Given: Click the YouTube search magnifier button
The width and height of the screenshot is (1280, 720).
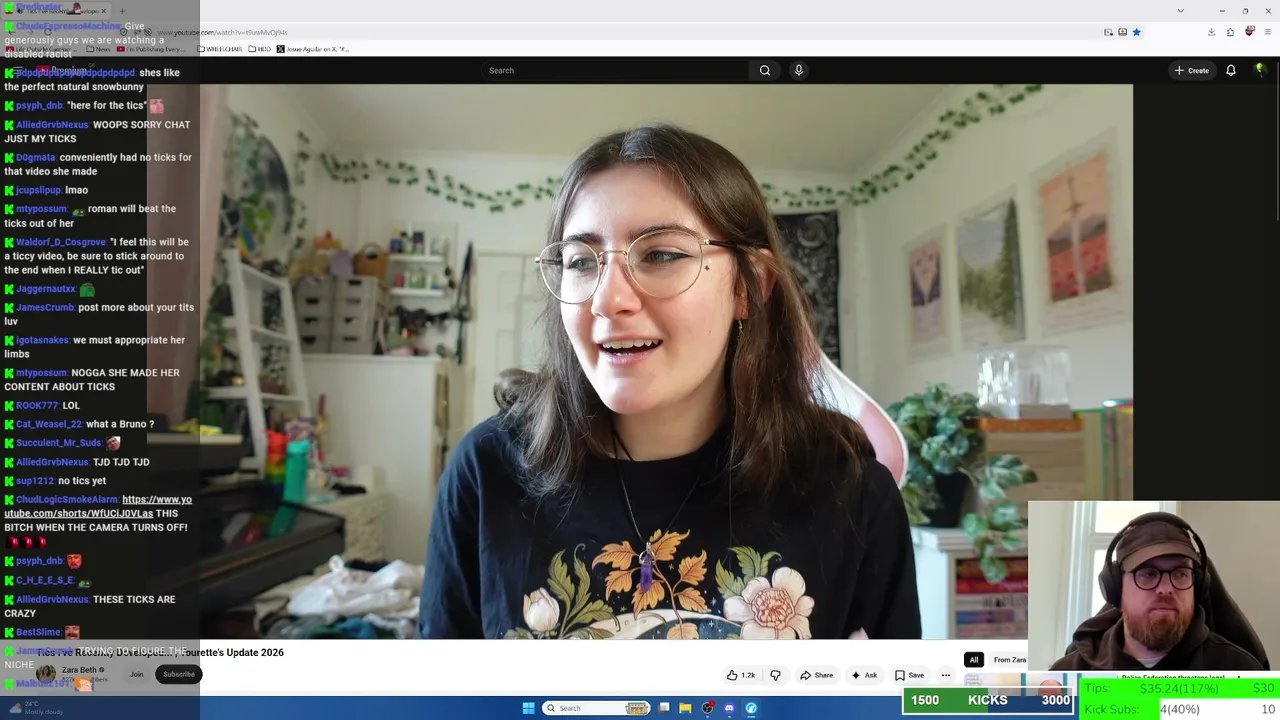Looking at the screenshot, I should pos(765,70).
